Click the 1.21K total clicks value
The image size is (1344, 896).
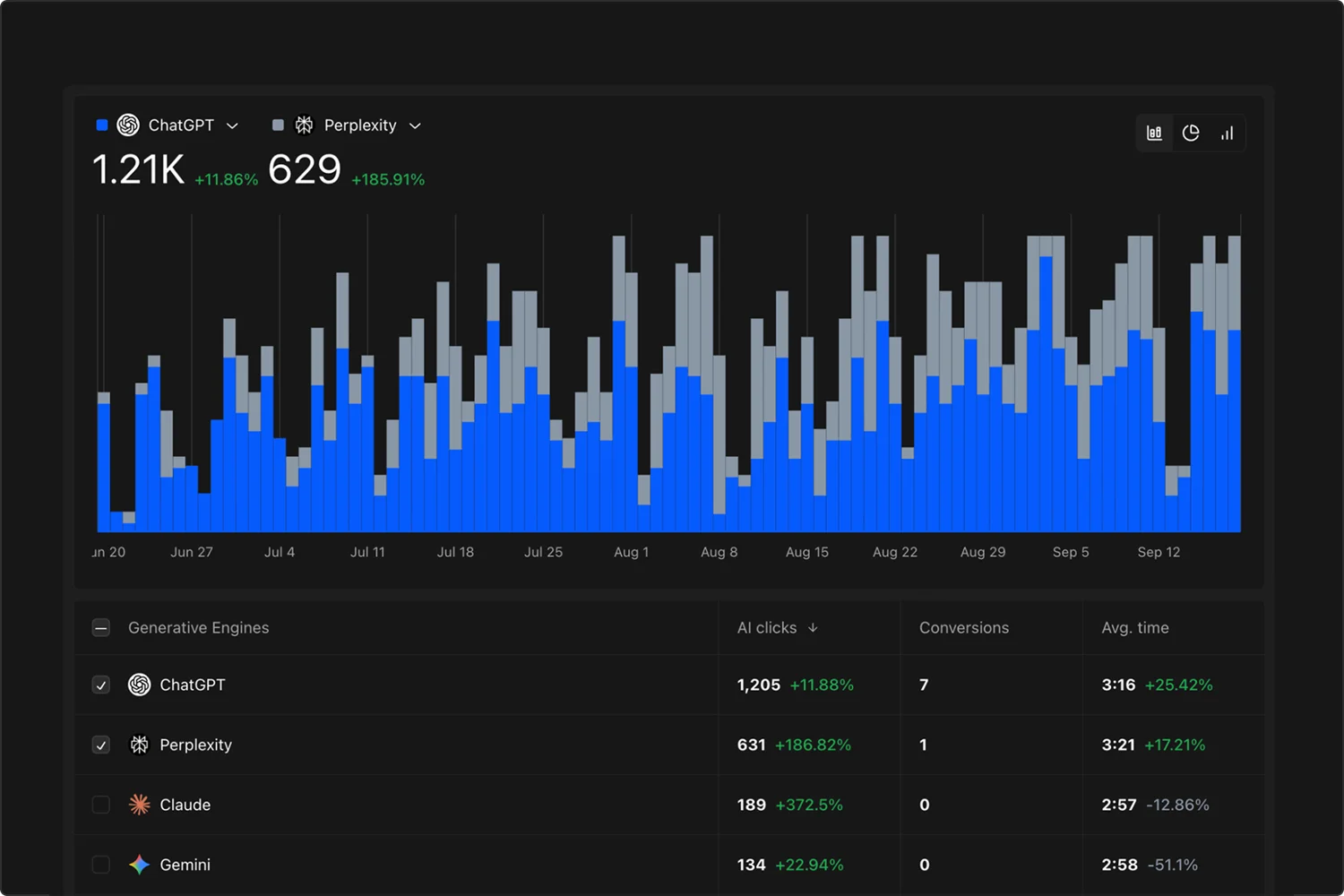pyautogui.click(x=138, y=169)
